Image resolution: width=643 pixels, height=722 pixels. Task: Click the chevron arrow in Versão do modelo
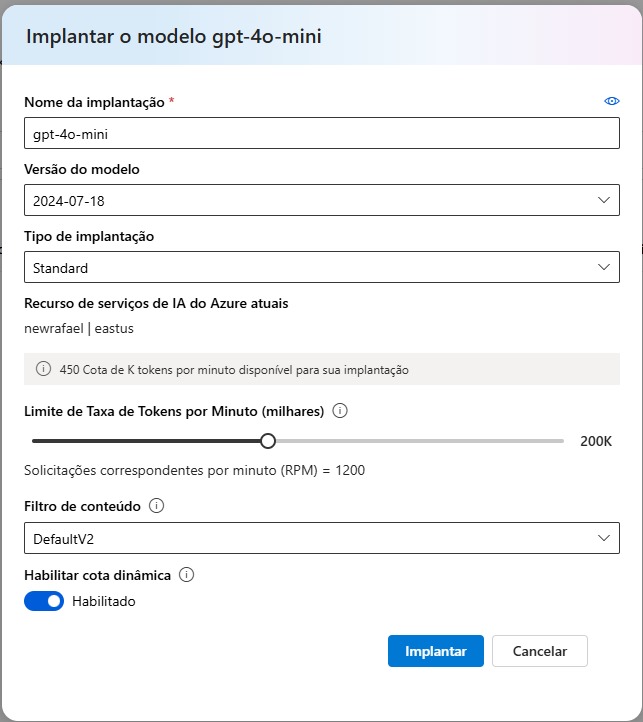click(603, 200)
